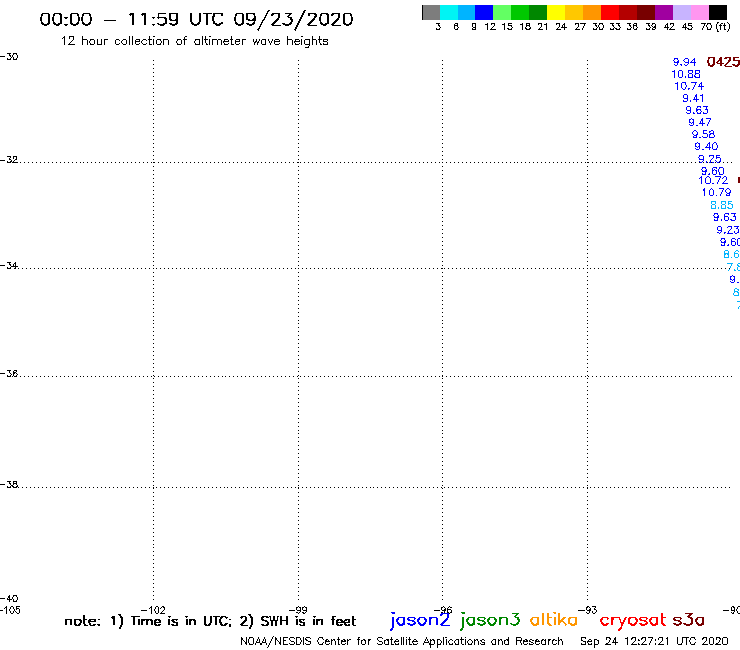Select the longitude axis label -99
This screenshot has height=650, width=740.
[298, 610]
